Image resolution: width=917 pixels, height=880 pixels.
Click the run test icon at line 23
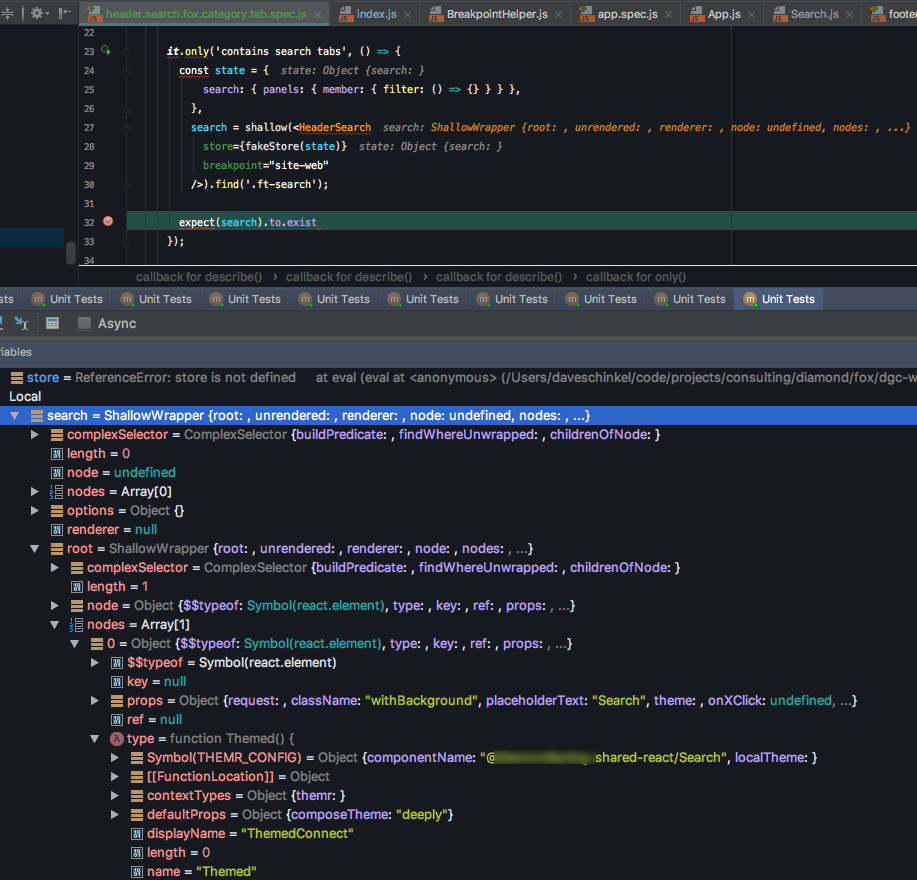[x=106, y=50]
